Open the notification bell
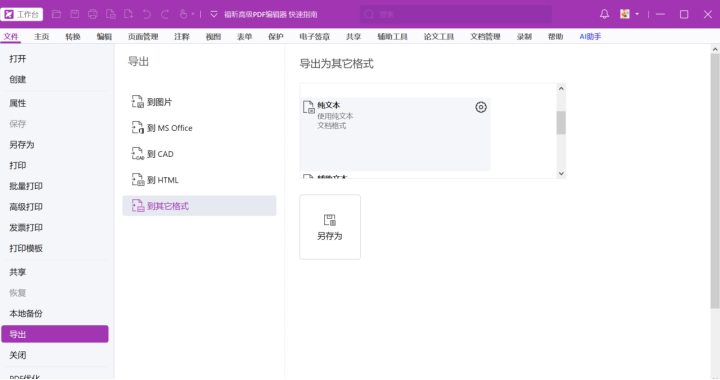Screen dimensions: 720x380 [604, 14]
